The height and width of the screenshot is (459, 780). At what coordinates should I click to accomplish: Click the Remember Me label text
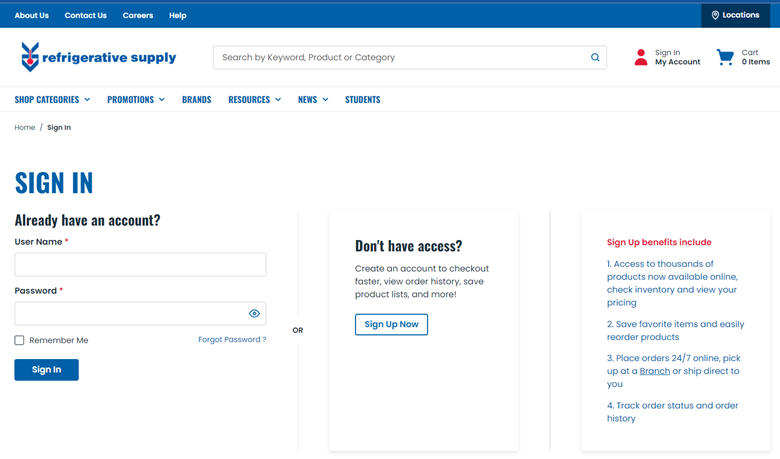[x=59, y=340]
